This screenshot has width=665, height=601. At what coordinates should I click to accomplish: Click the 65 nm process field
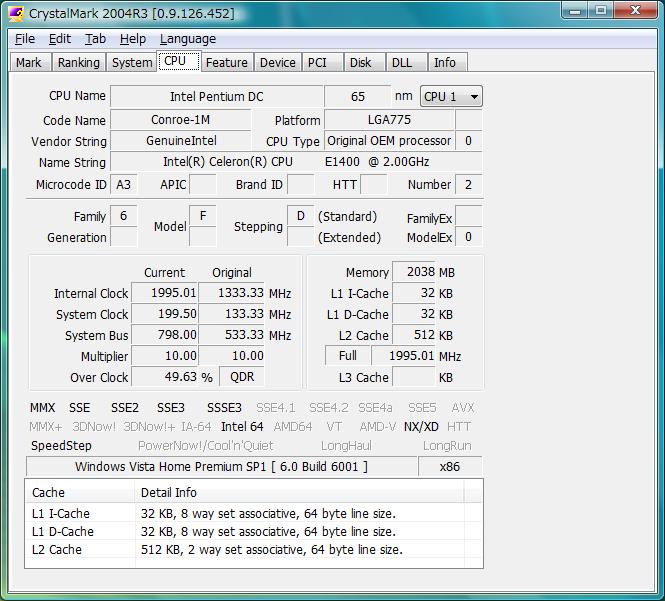pos(358,97)
